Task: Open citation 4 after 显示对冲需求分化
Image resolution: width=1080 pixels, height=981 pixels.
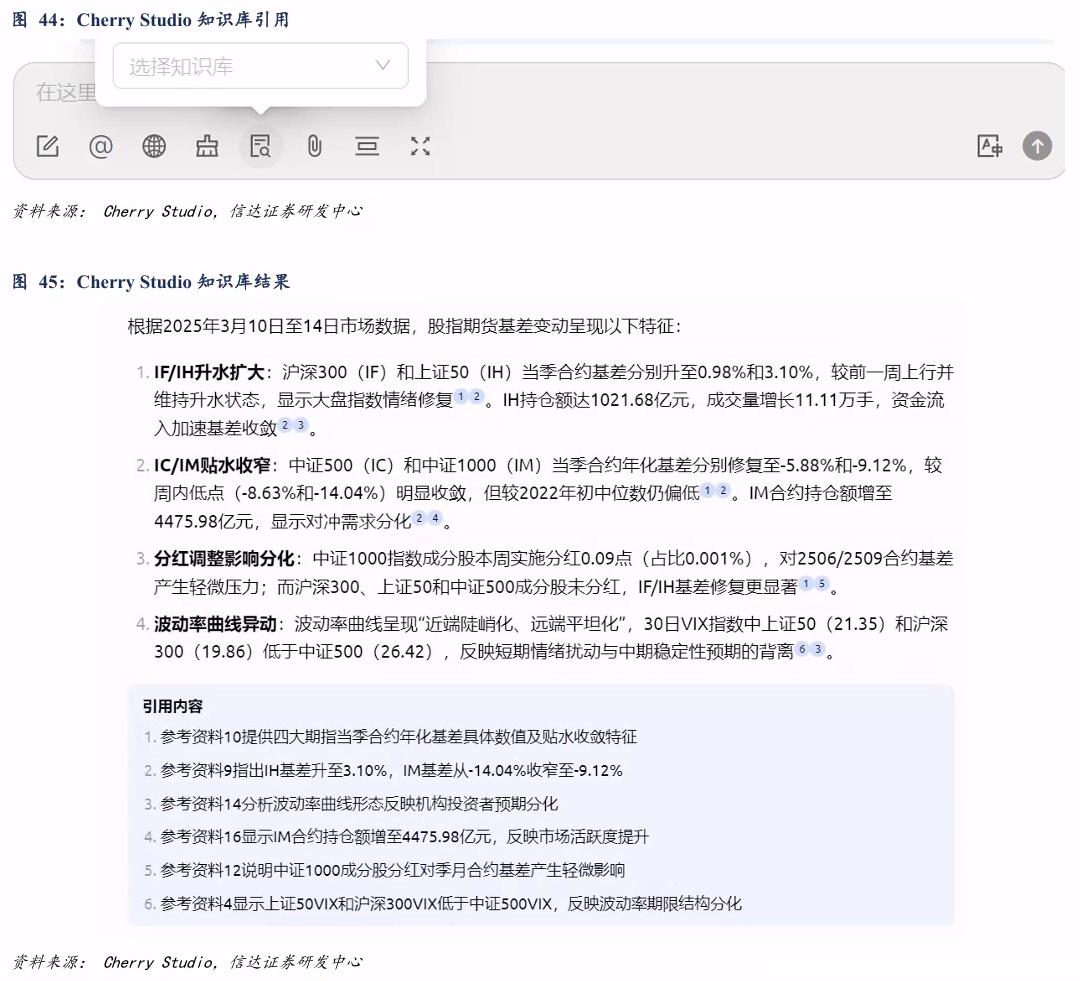Action: [435, 517]
